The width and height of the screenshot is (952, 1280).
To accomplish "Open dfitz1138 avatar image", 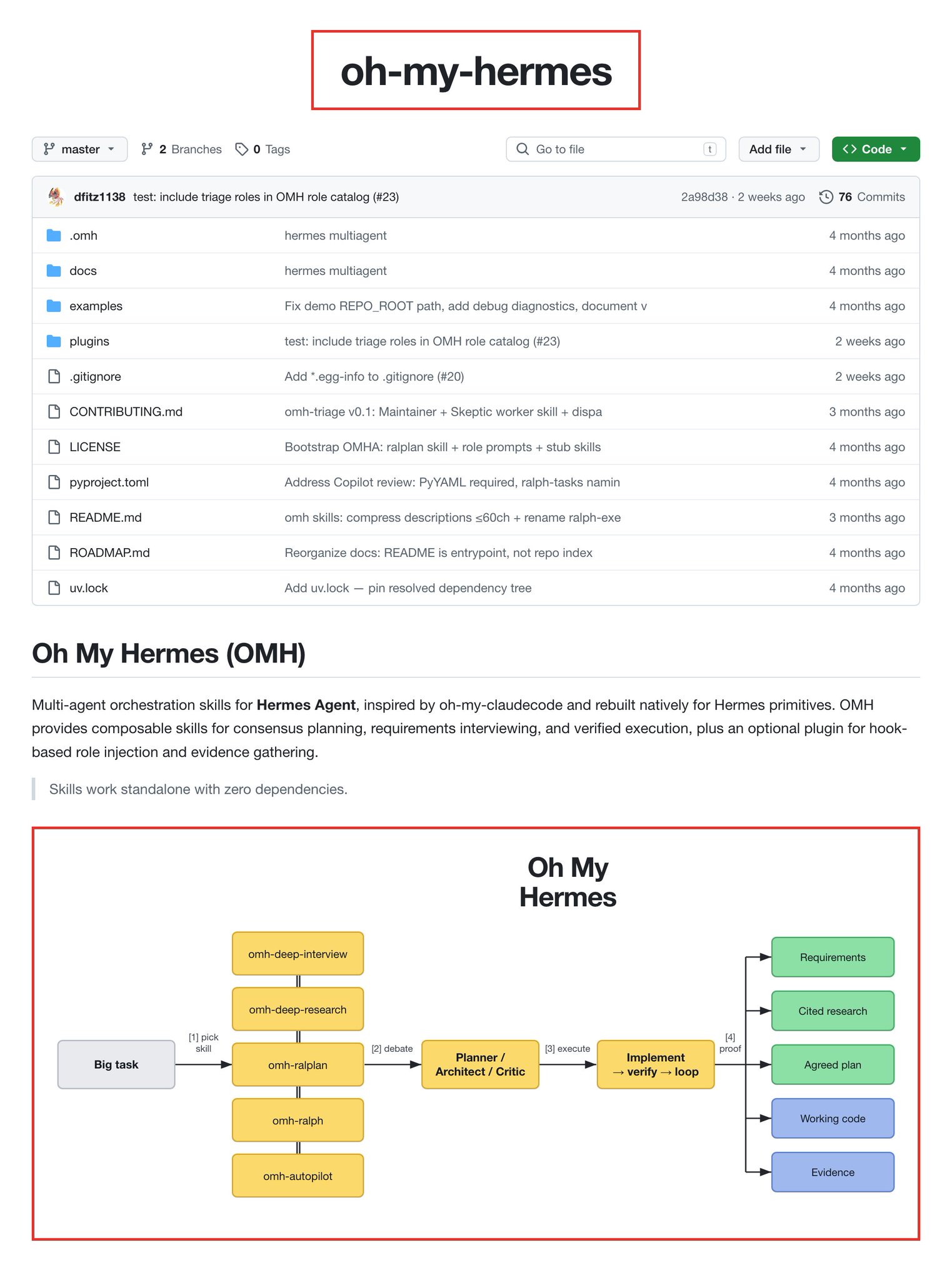I will point(56,197).
